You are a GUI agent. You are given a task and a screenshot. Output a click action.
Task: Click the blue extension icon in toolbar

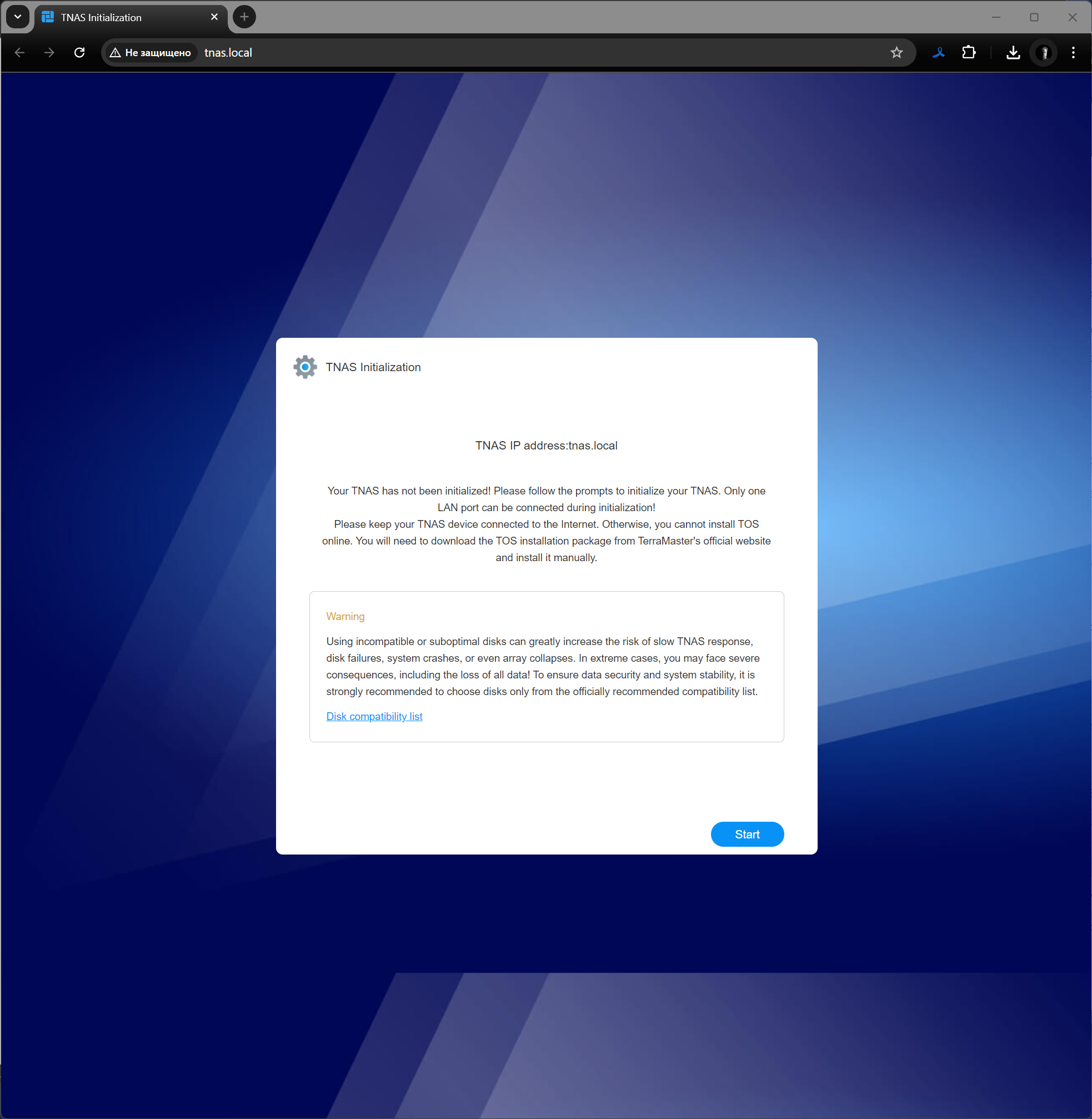click(938, 53)
